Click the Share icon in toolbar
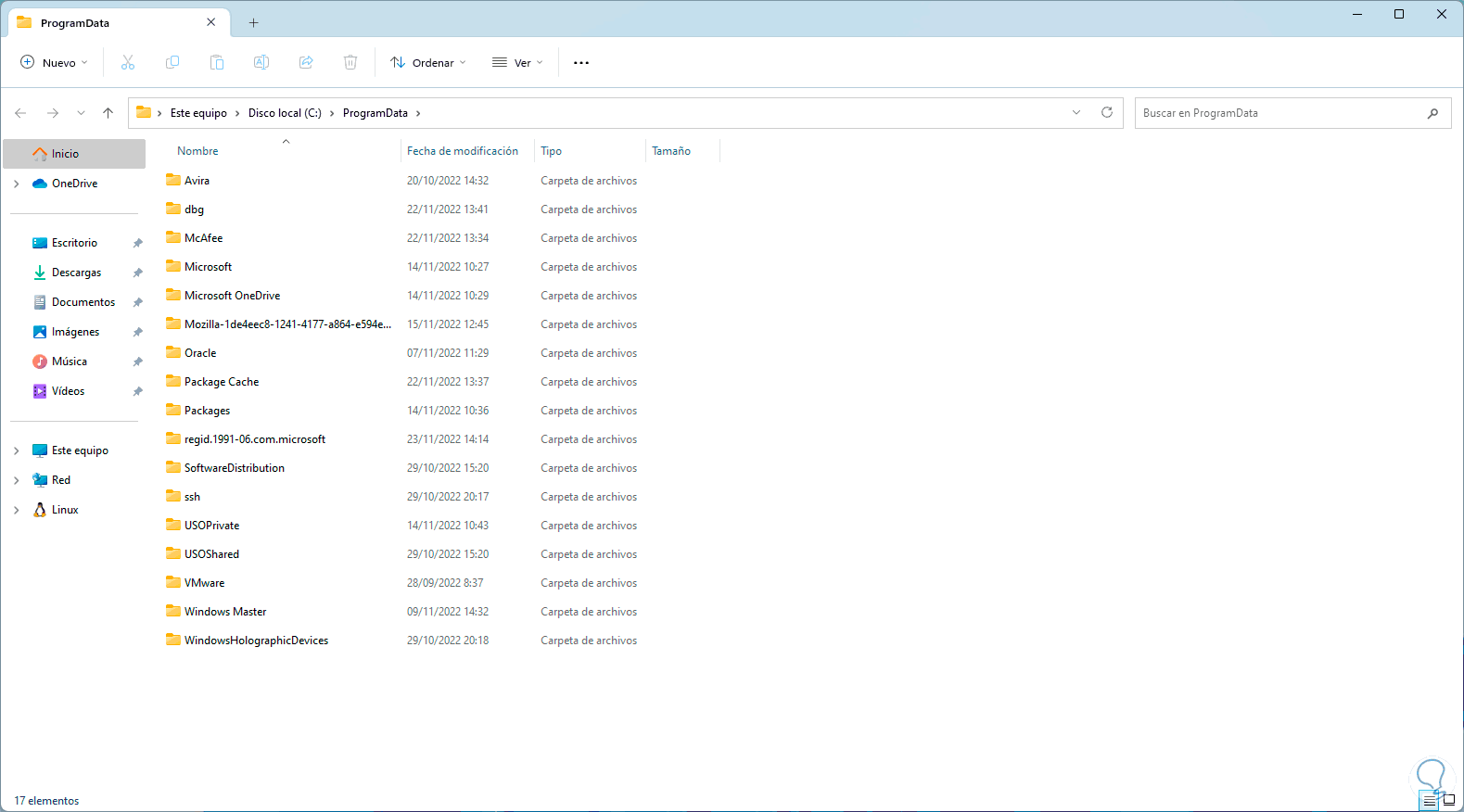The height and width of the screenshot is (812, 1464). point(306,62)
